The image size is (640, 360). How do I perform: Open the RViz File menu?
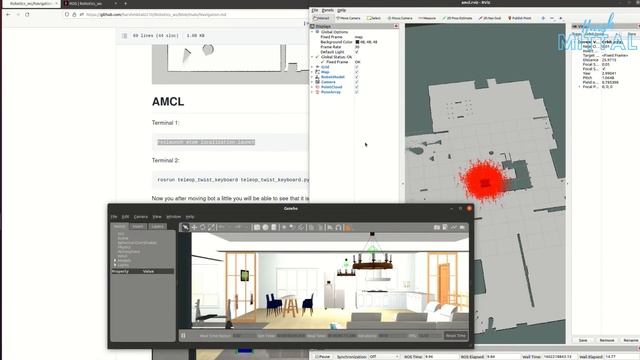315,10
